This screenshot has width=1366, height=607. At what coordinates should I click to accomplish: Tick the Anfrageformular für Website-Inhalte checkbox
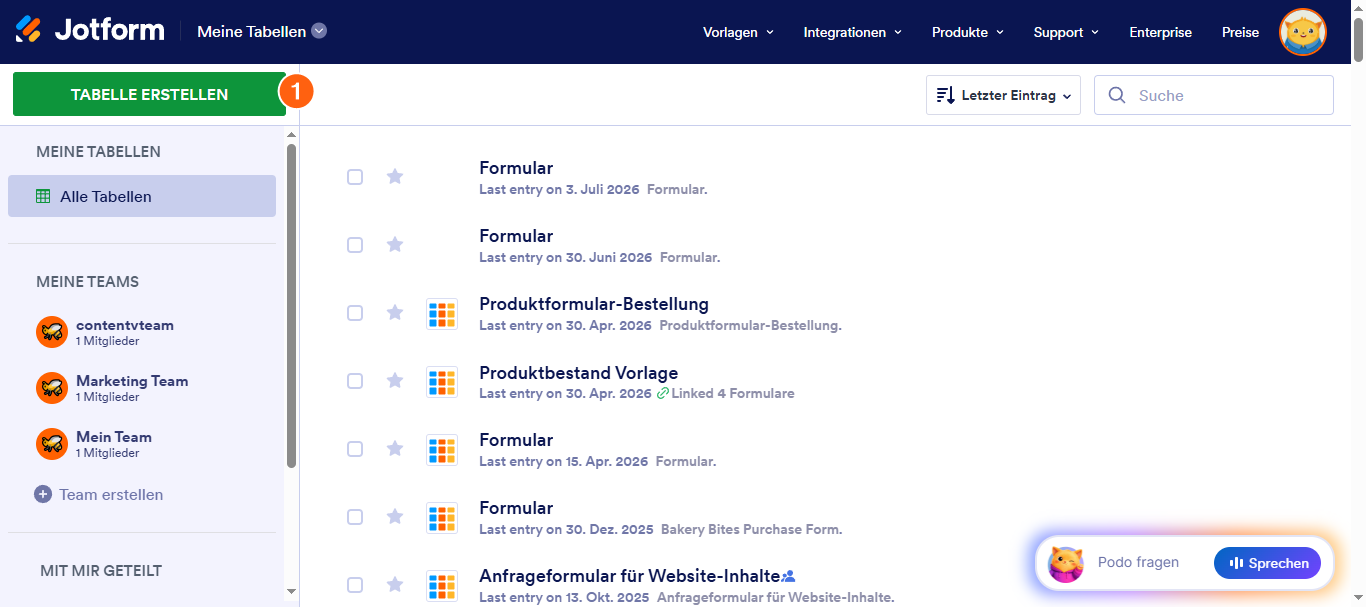pyautogui.click(x=355, y=585)
